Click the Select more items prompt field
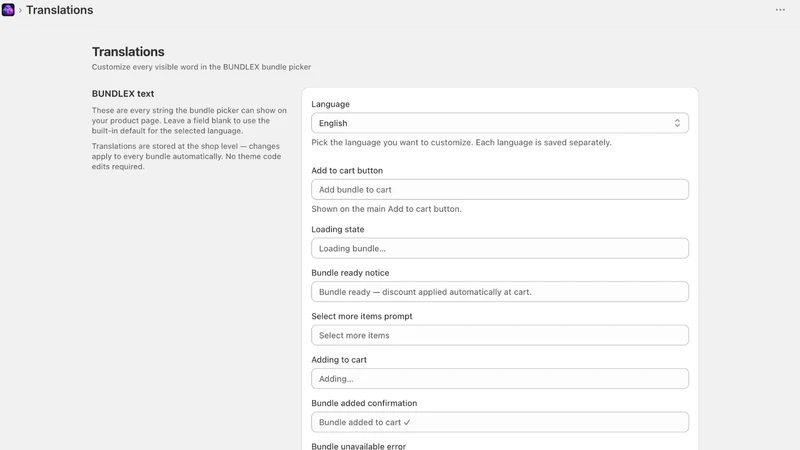This screenshot has height=450, width=800. click(x=499, y=335)
